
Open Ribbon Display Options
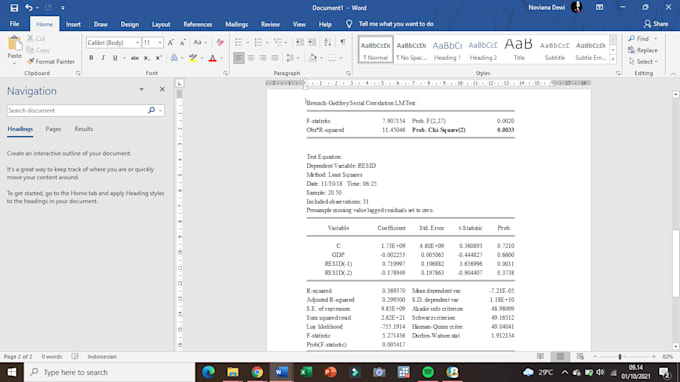click(599, 7)
